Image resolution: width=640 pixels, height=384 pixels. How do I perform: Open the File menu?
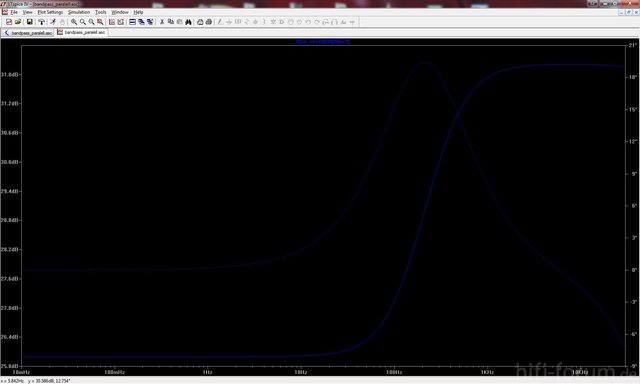coord(14,12)
